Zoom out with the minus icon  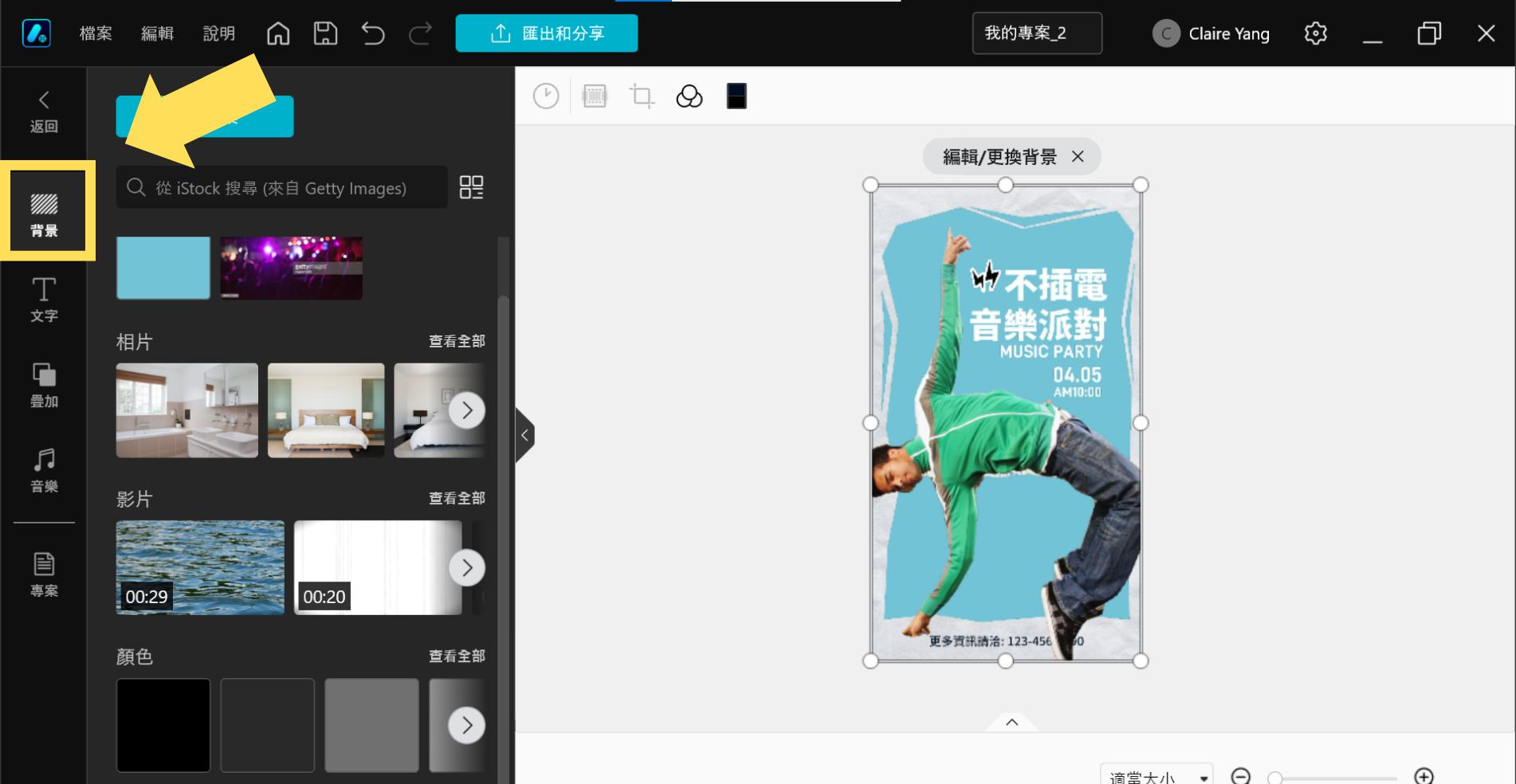pos(1241,776)
